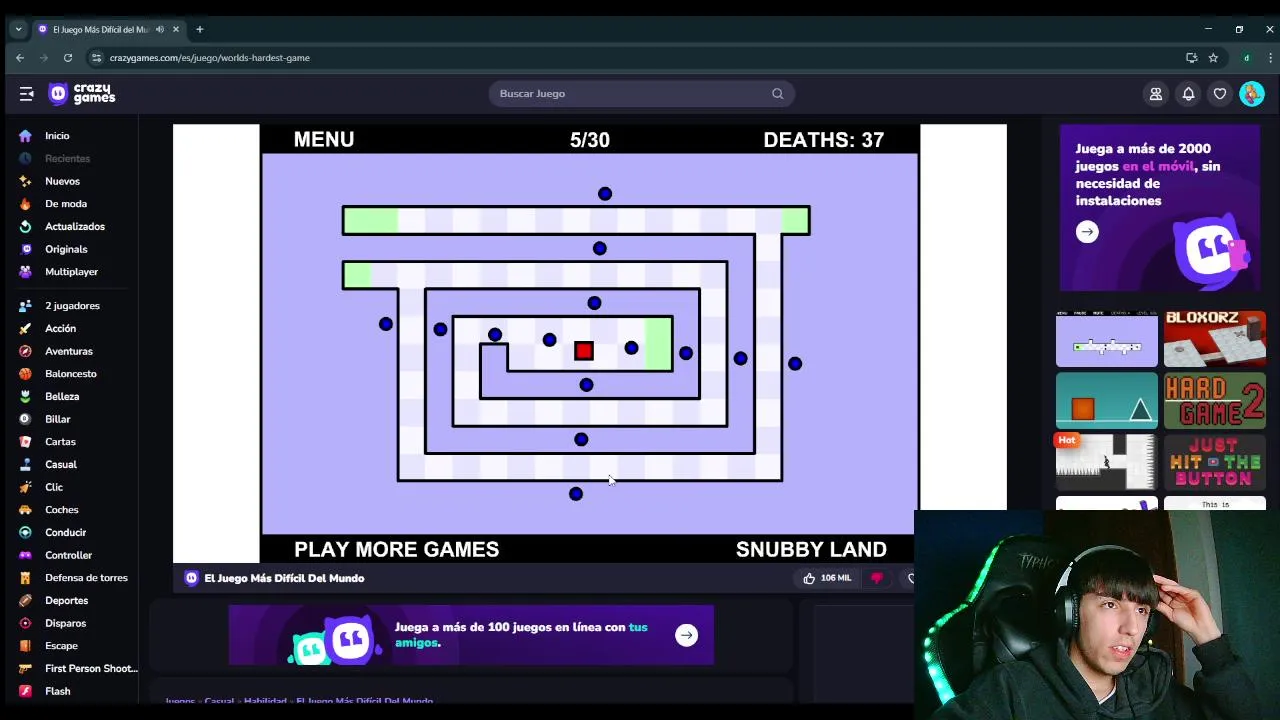Open the user avatar profile

(1252, 94)
